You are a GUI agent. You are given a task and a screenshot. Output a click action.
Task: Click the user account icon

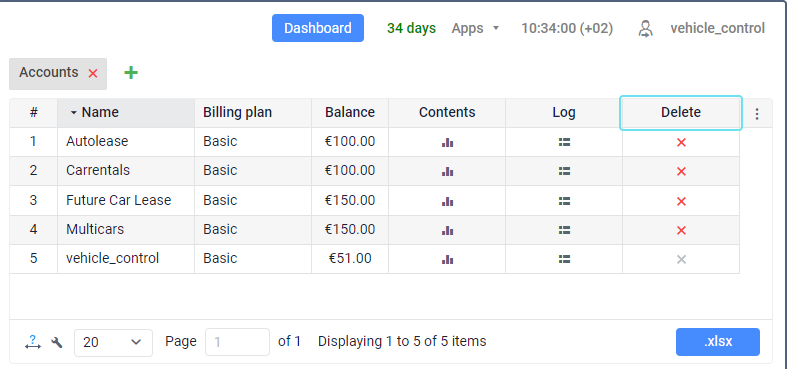645,29
